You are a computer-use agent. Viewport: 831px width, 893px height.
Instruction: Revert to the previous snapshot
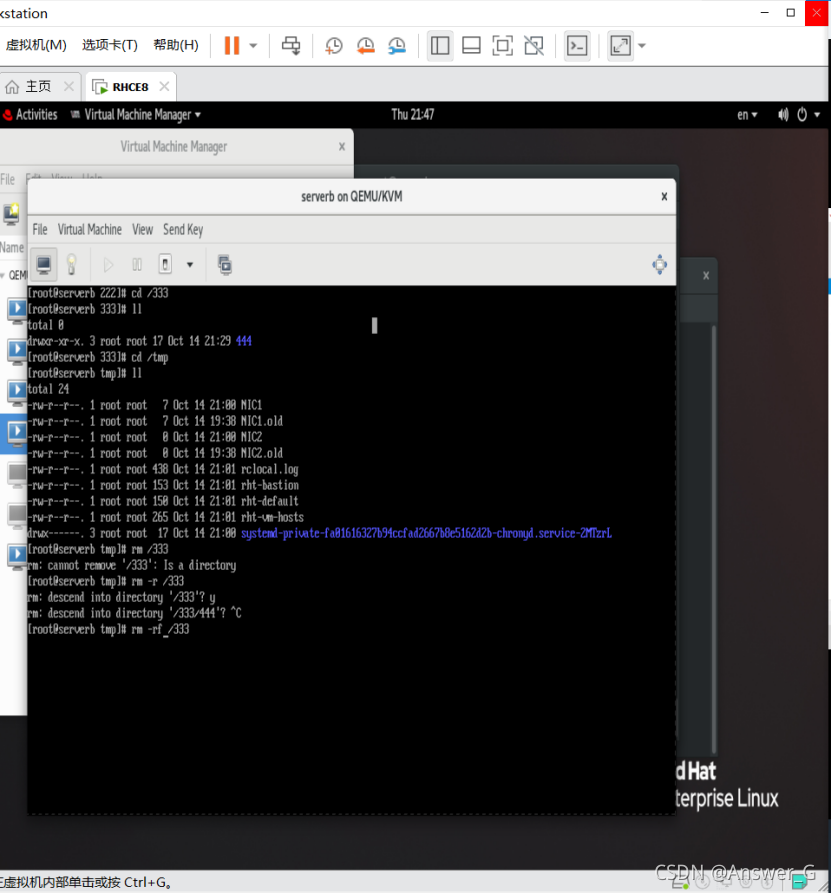[x=365, y=46]
